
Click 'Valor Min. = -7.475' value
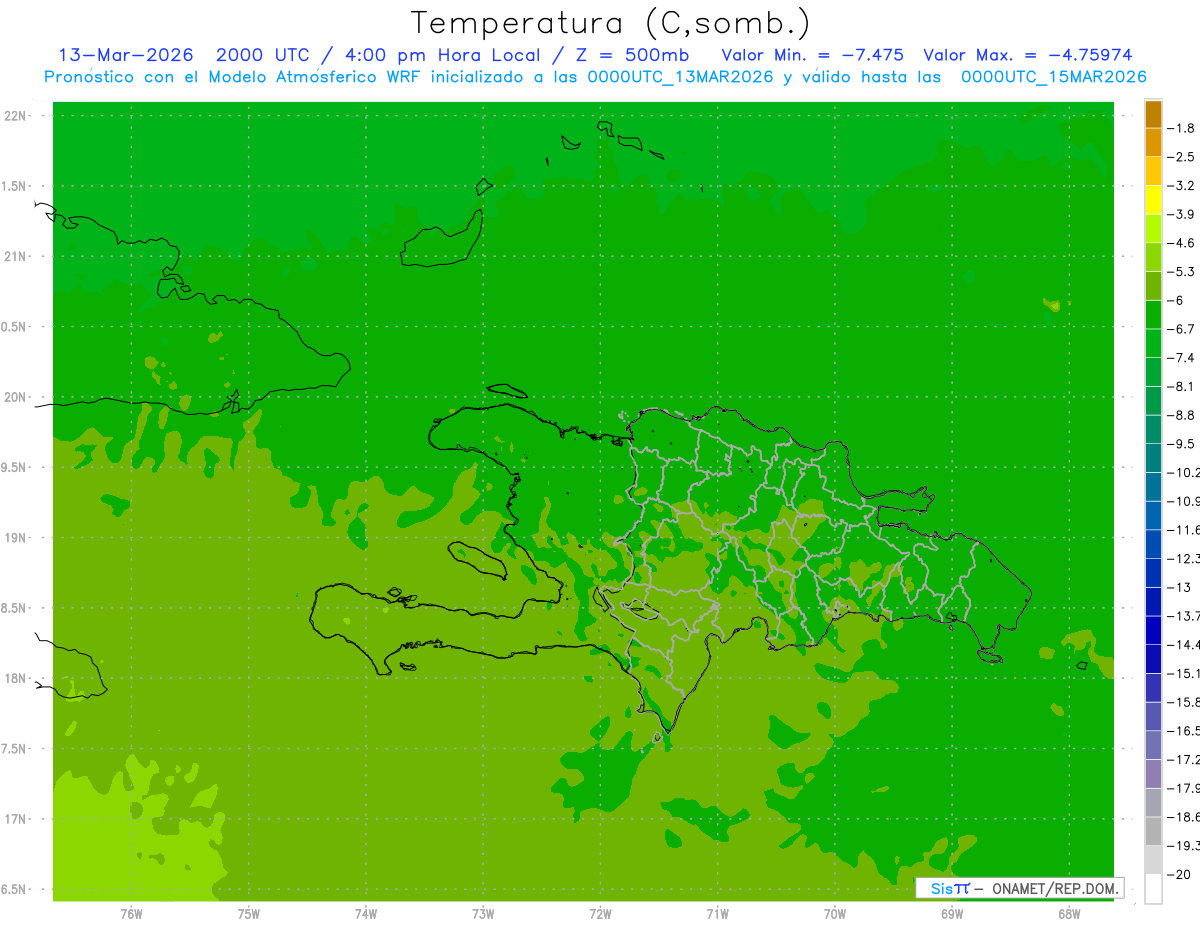coord(812,55)
